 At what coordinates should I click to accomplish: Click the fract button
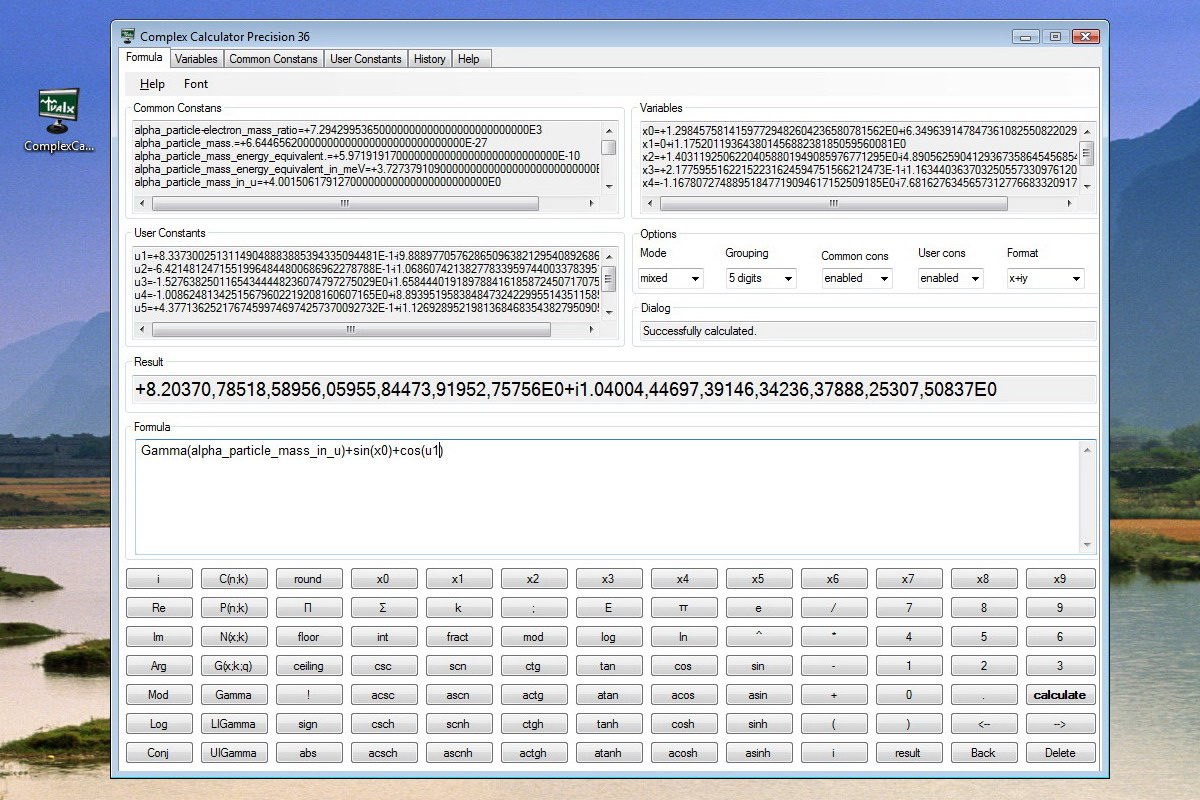click(458, 637)
